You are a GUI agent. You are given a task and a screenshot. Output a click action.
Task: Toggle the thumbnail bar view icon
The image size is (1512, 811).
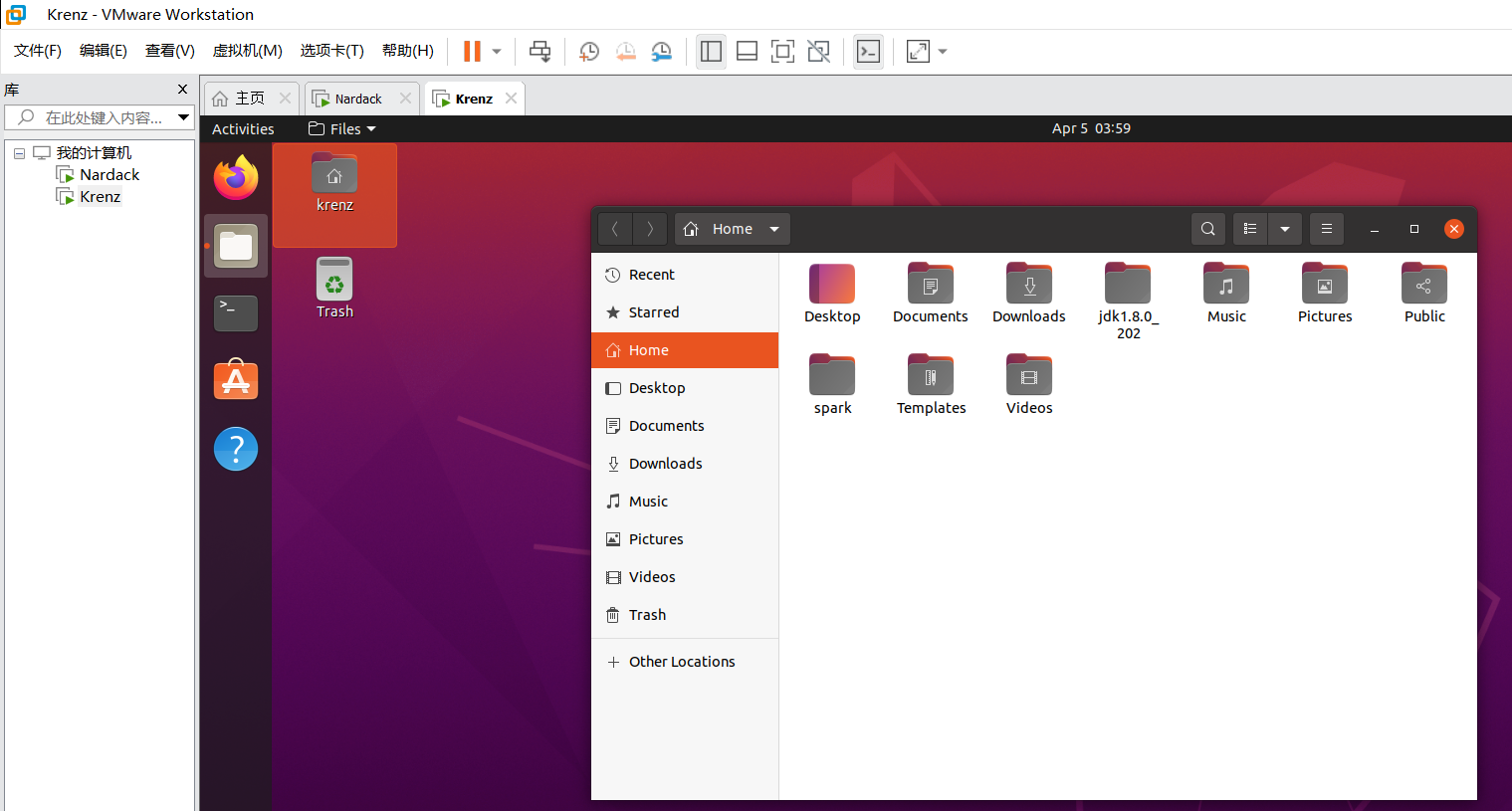747,51
